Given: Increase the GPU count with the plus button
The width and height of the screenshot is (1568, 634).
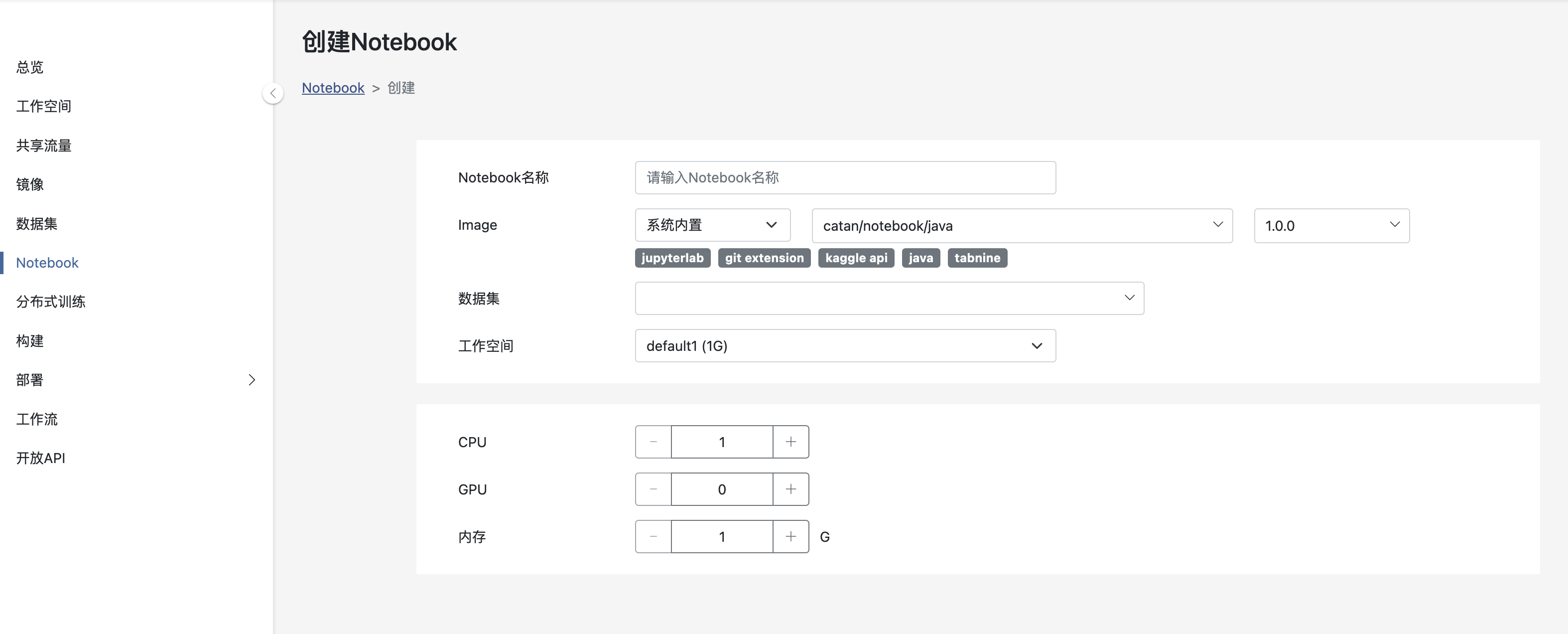Looking at the screenshot, I should click(790, 489).
